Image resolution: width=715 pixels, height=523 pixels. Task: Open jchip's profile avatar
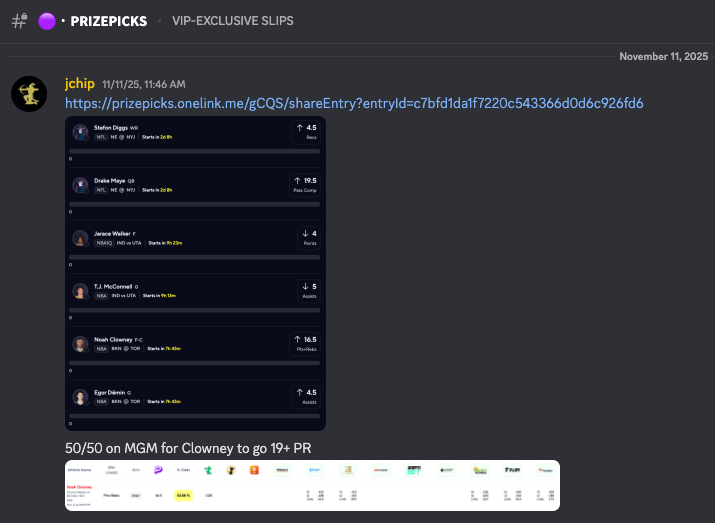tap(29, 93)
